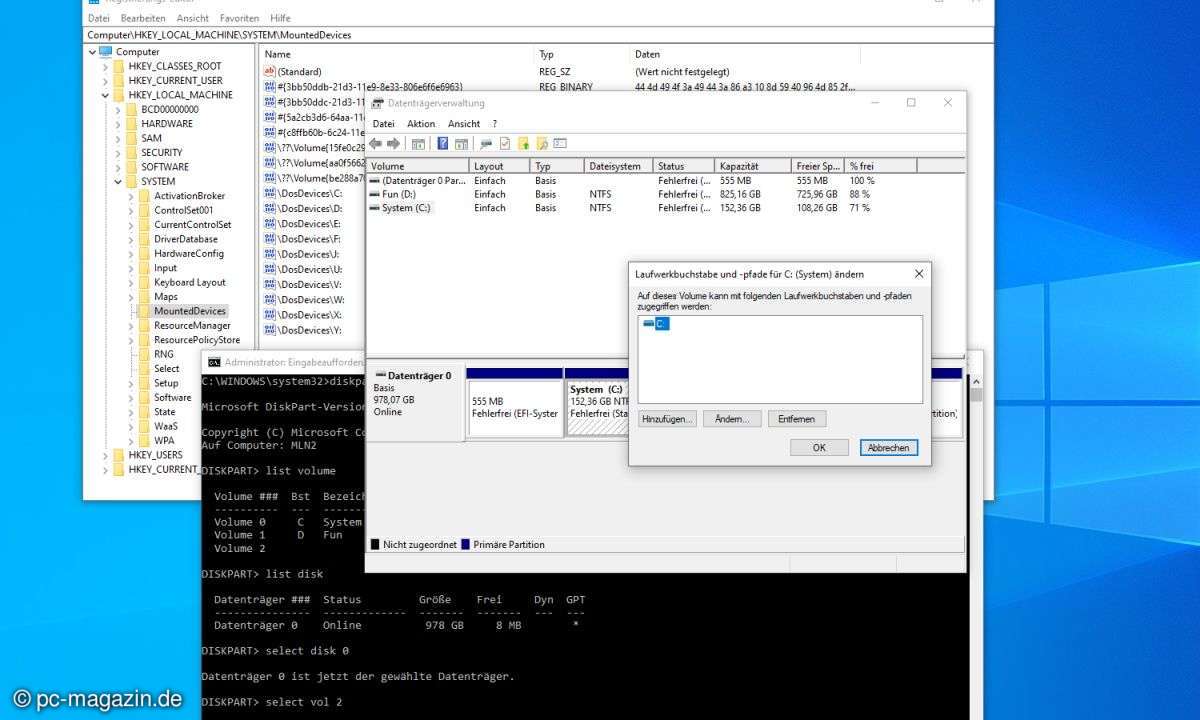Open Bearbeiten menu in Registrierungs-Editor
The image size is (1200, 720).
pos(143,18)
